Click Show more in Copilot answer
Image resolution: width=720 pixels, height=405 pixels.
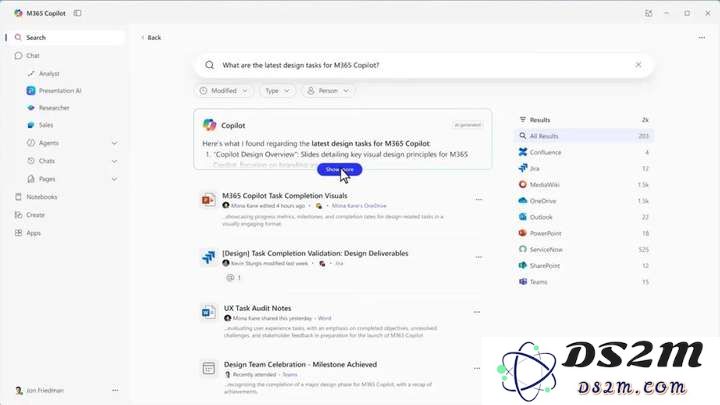coord(339,169)
